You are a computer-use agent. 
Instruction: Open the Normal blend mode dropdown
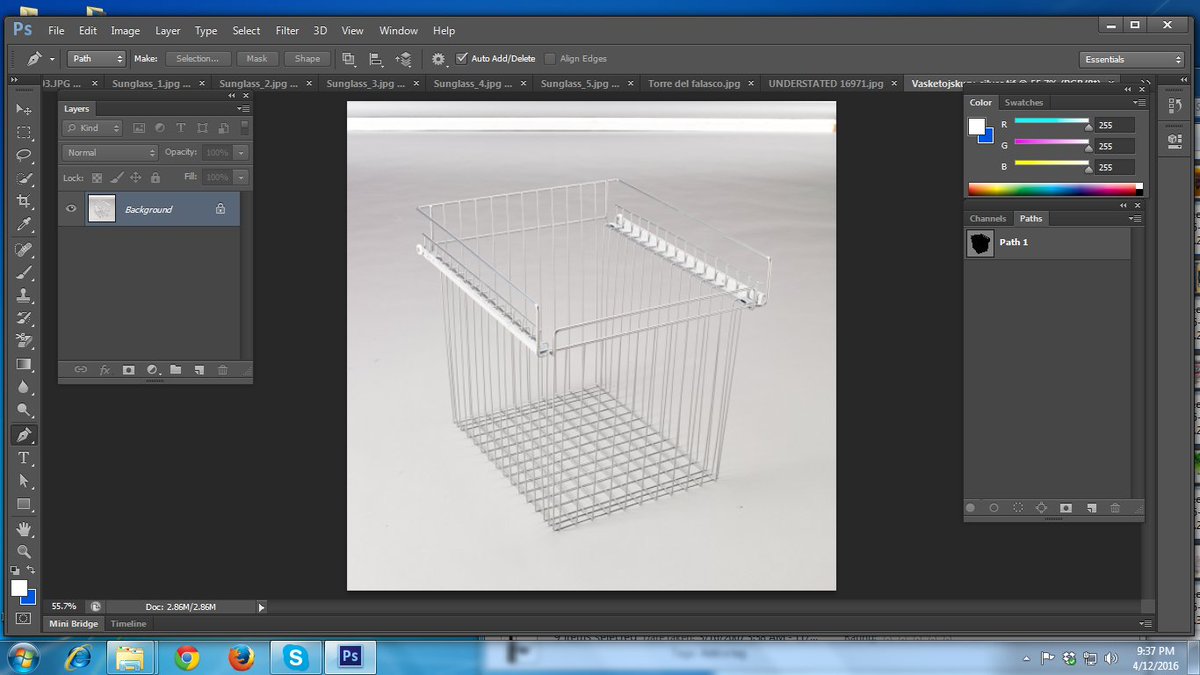(x=110, y=153)
